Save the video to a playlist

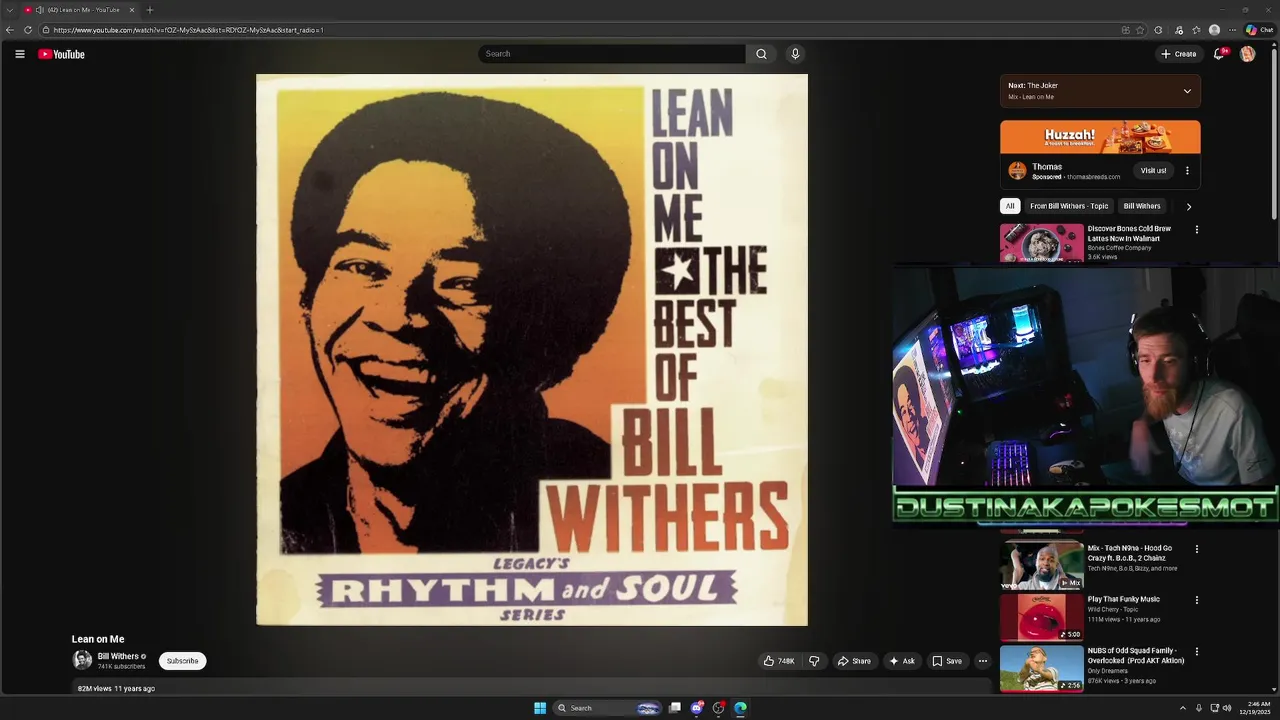tap(947, 661)
